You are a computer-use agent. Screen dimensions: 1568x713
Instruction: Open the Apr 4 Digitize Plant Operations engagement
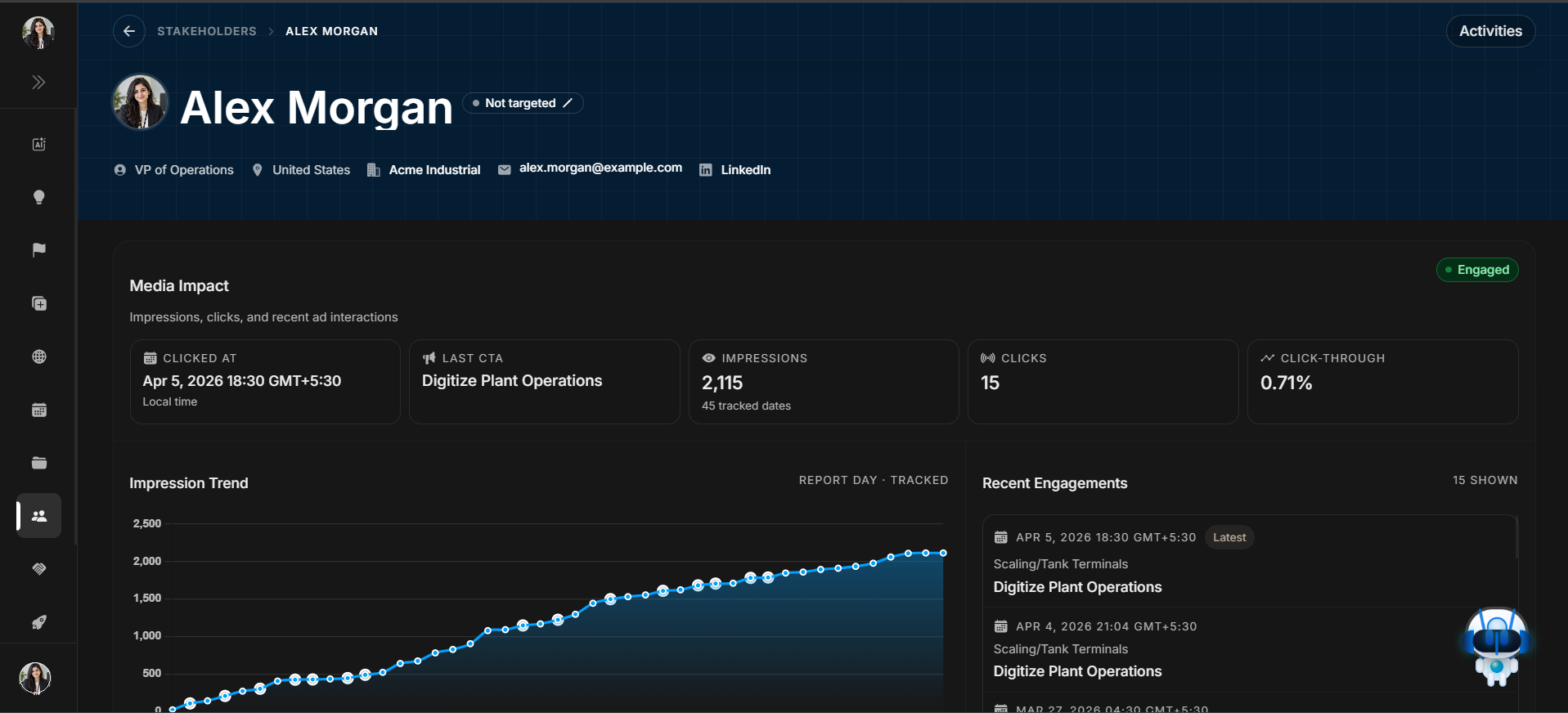click(x=1077, y=671)
